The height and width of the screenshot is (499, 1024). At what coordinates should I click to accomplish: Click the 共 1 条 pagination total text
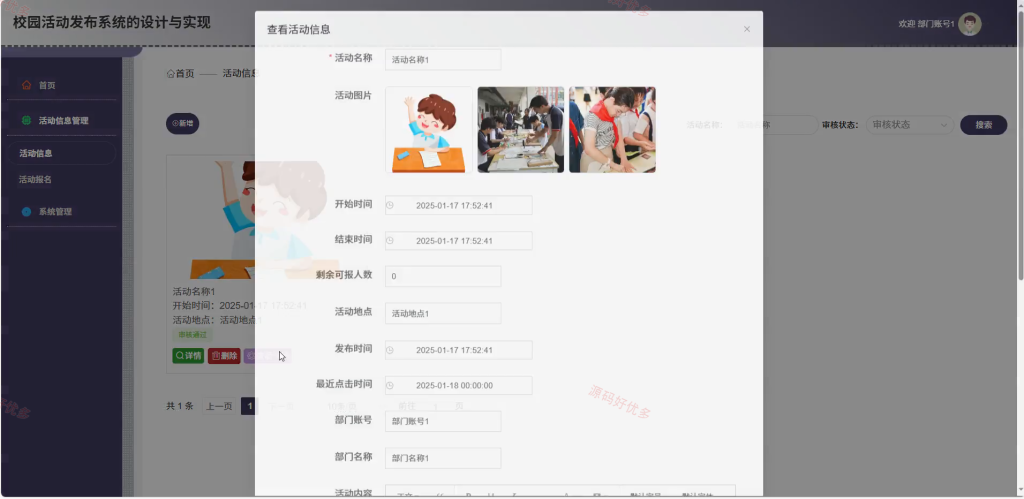point(180,406)
